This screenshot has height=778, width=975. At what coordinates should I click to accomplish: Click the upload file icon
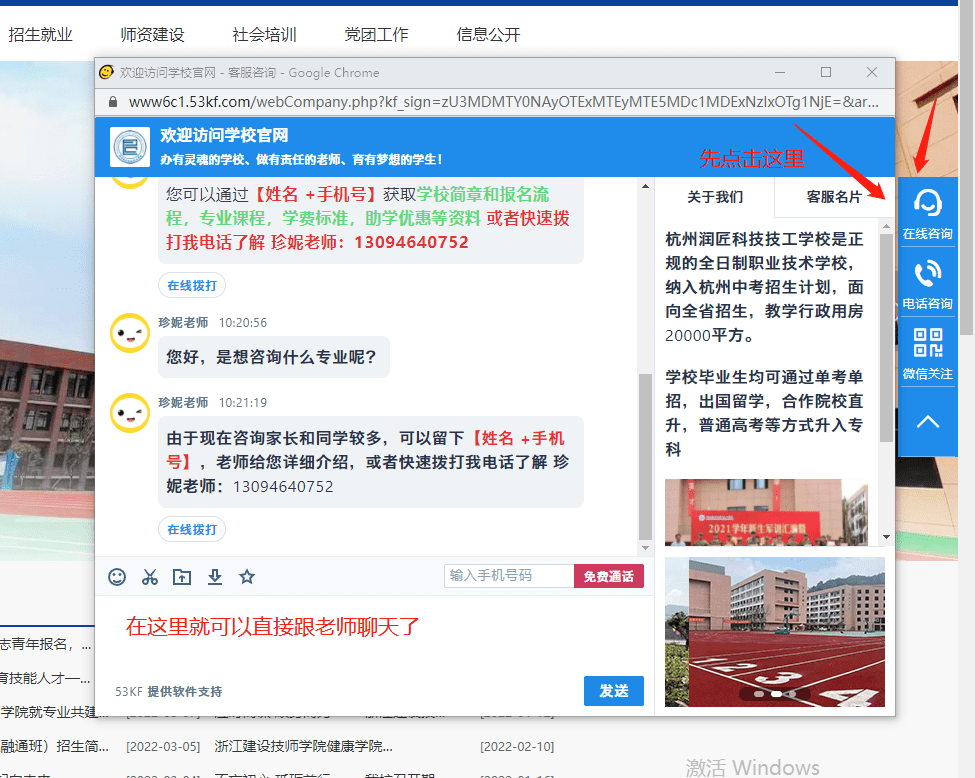[x=182, y=577]
